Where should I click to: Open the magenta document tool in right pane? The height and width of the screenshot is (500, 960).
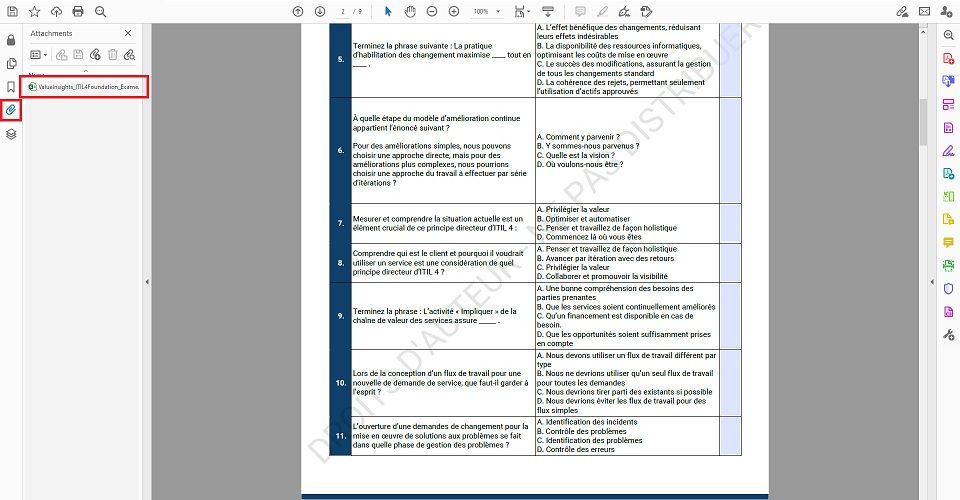[x=948, y=312]
